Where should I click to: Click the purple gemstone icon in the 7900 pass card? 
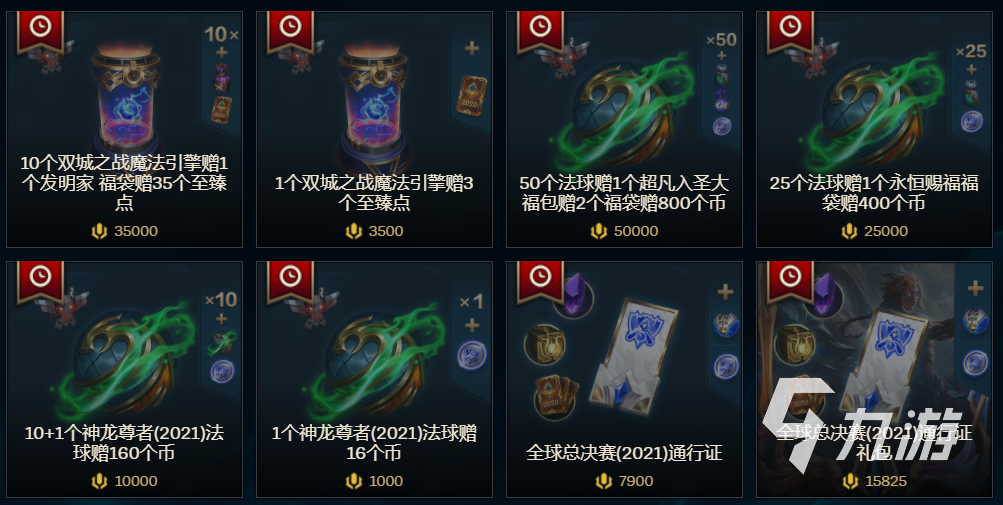click(574, 298)
